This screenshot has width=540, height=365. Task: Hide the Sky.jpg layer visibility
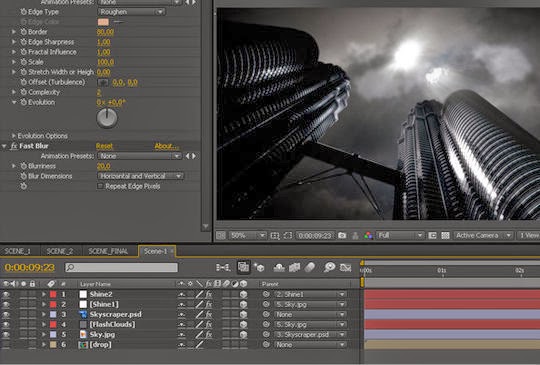[x=6, y=335]
